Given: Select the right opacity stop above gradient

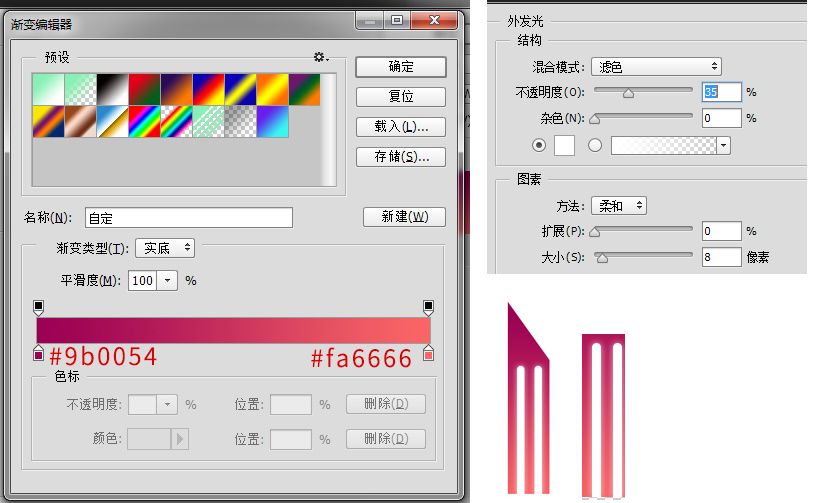Looking at the screenshot, I should click(428, 307).
